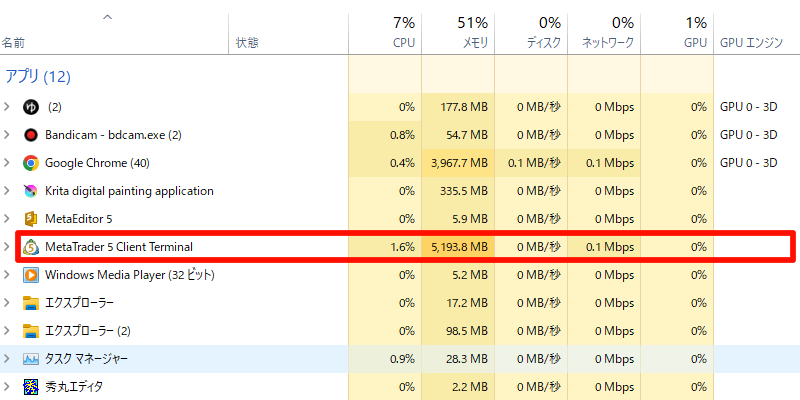This screenshot has height=400, width=800.
Task: Expand the Windows Media Player row
Action: pos(7,276)
